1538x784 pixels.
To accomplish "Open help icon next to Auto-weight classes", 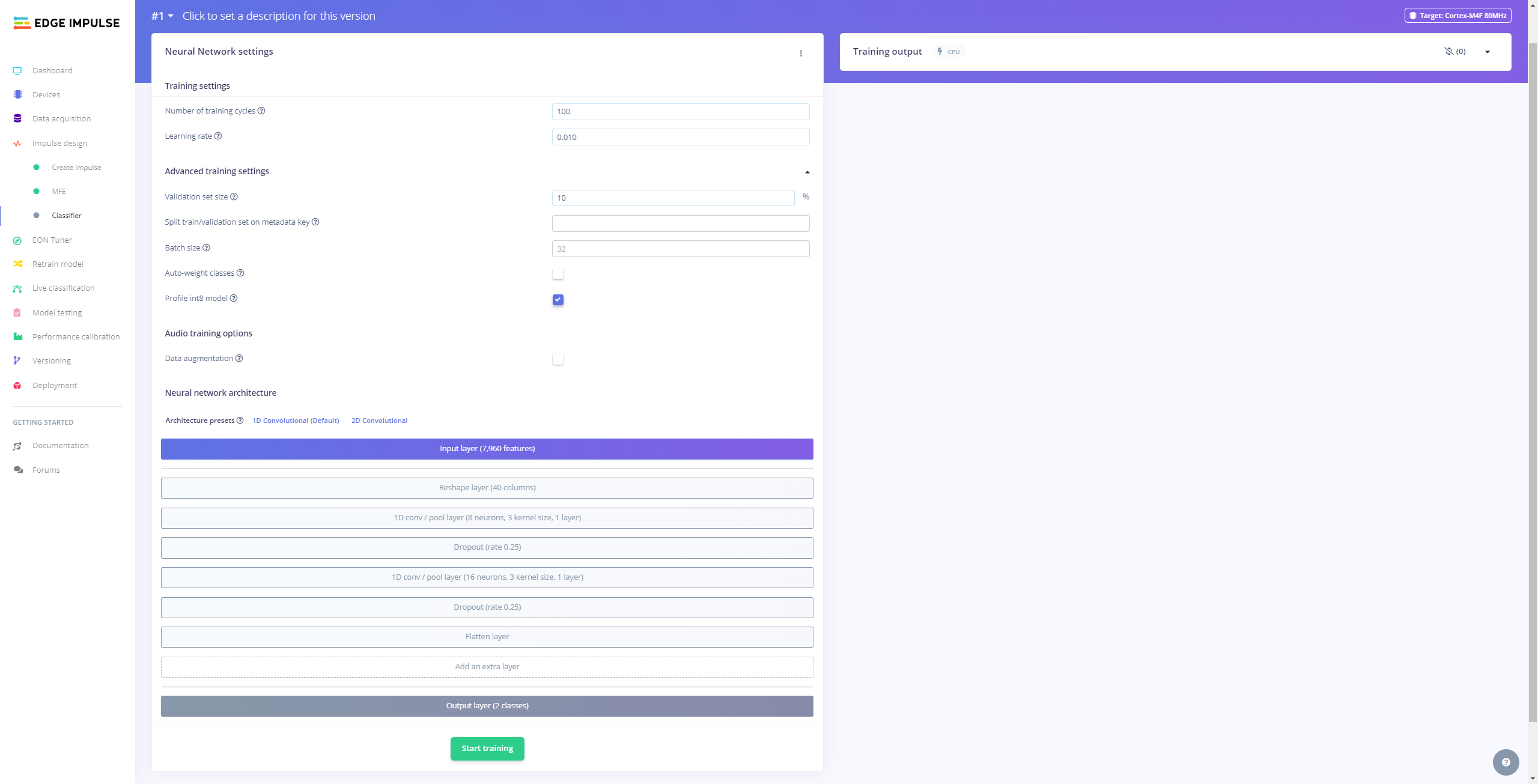I will click(240, 273).
